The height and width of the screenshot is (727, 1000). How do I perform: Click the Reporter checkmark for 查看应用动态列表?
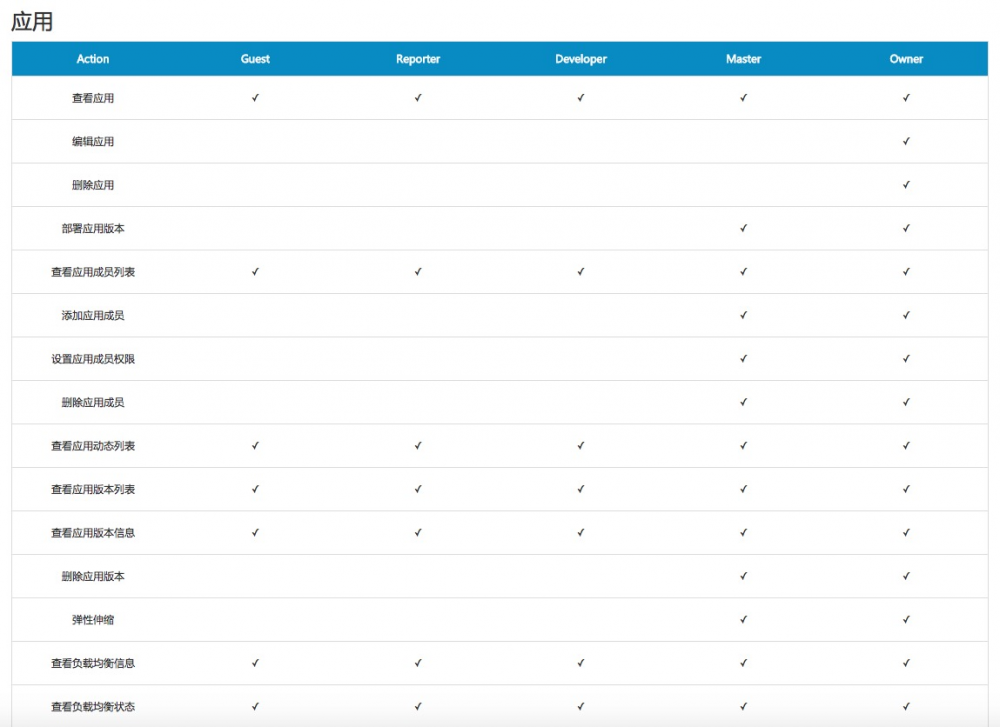[x=417, y=446]
